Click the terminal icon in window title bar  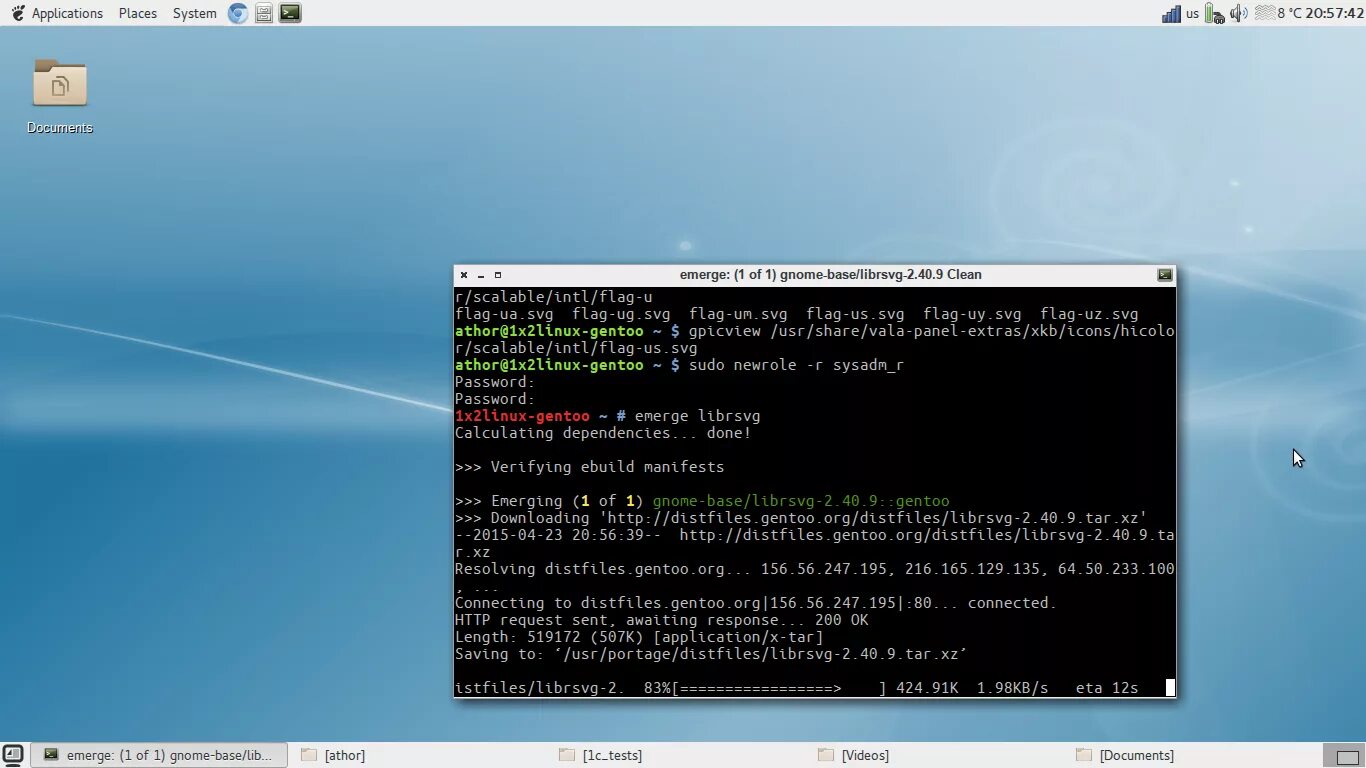tap(1165, 275)
